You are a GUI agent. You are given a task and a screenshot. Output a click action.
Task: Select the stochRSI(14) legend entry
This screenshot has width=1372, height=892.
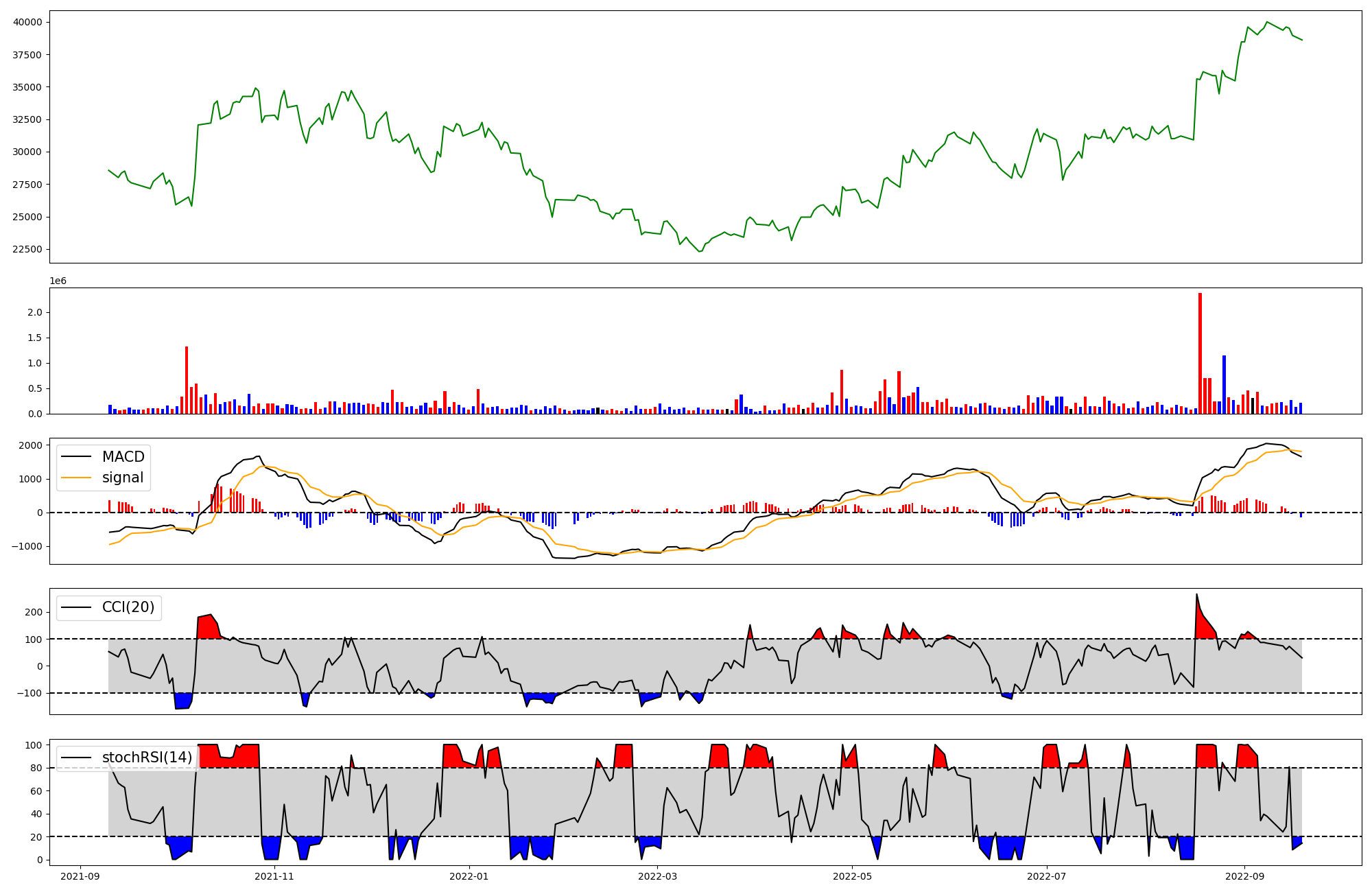pyautogui.click(x=147, y=758)
